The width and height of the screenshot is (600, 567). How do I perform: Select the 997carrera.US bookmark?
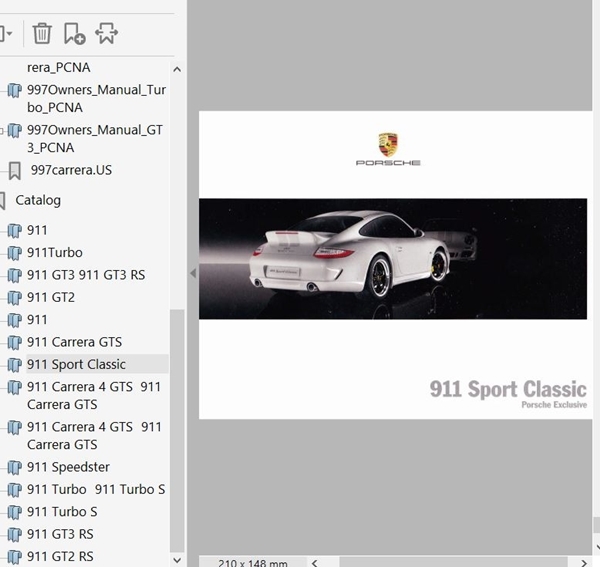[x=71, y=170]
